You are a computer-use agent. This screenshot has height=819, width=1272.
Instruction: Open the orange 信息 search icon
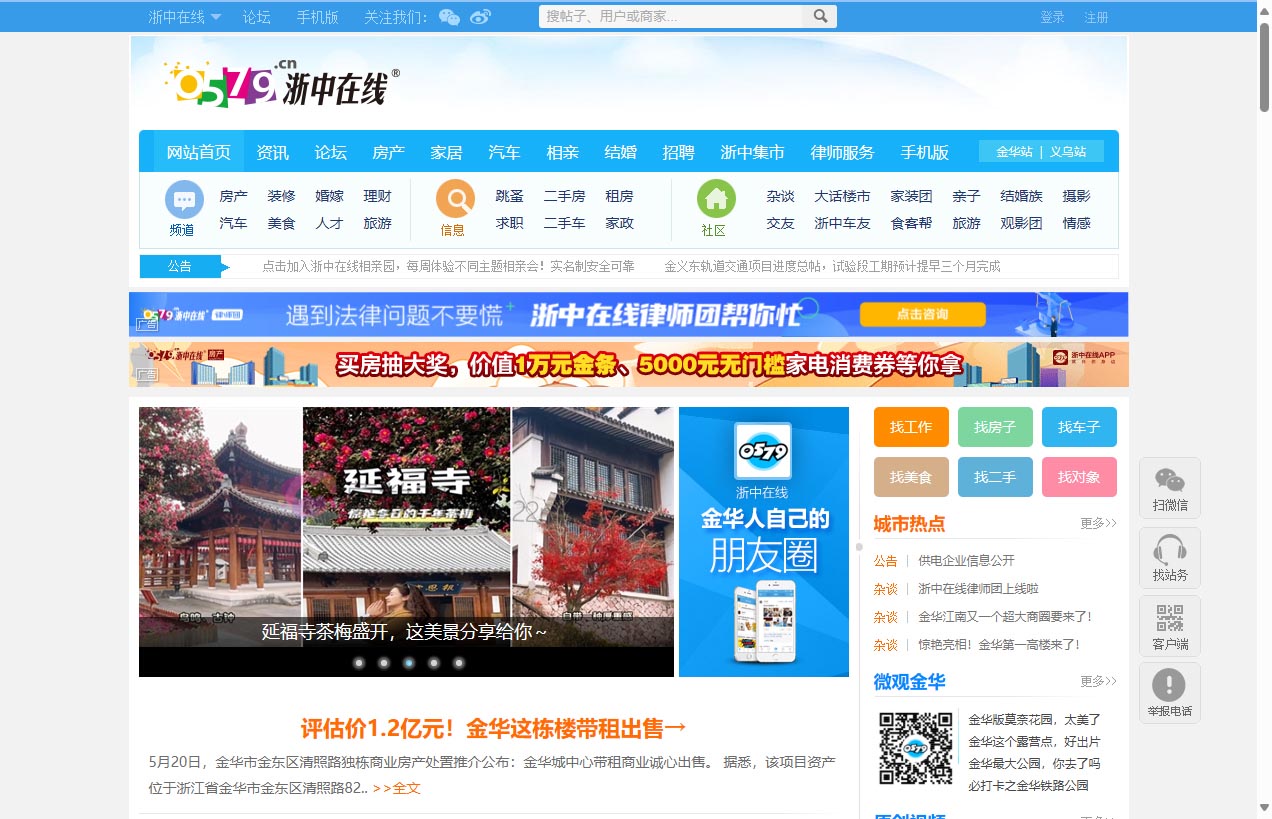pos(455,200)
